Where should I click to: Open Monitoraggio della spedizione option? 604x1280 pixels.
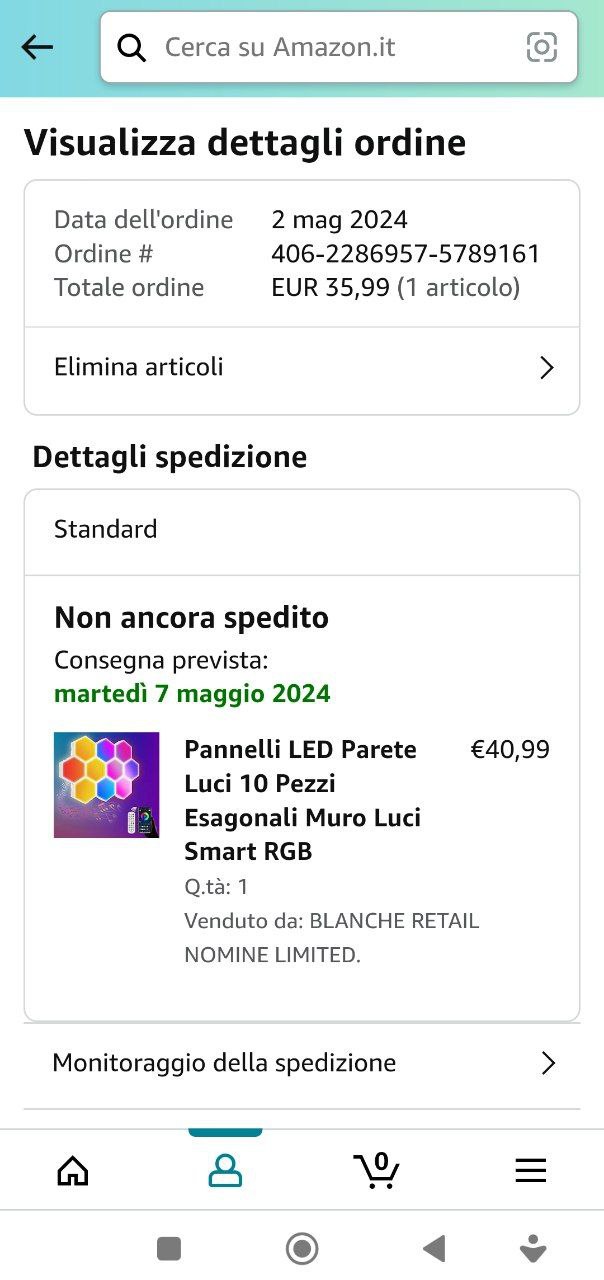224,1062
